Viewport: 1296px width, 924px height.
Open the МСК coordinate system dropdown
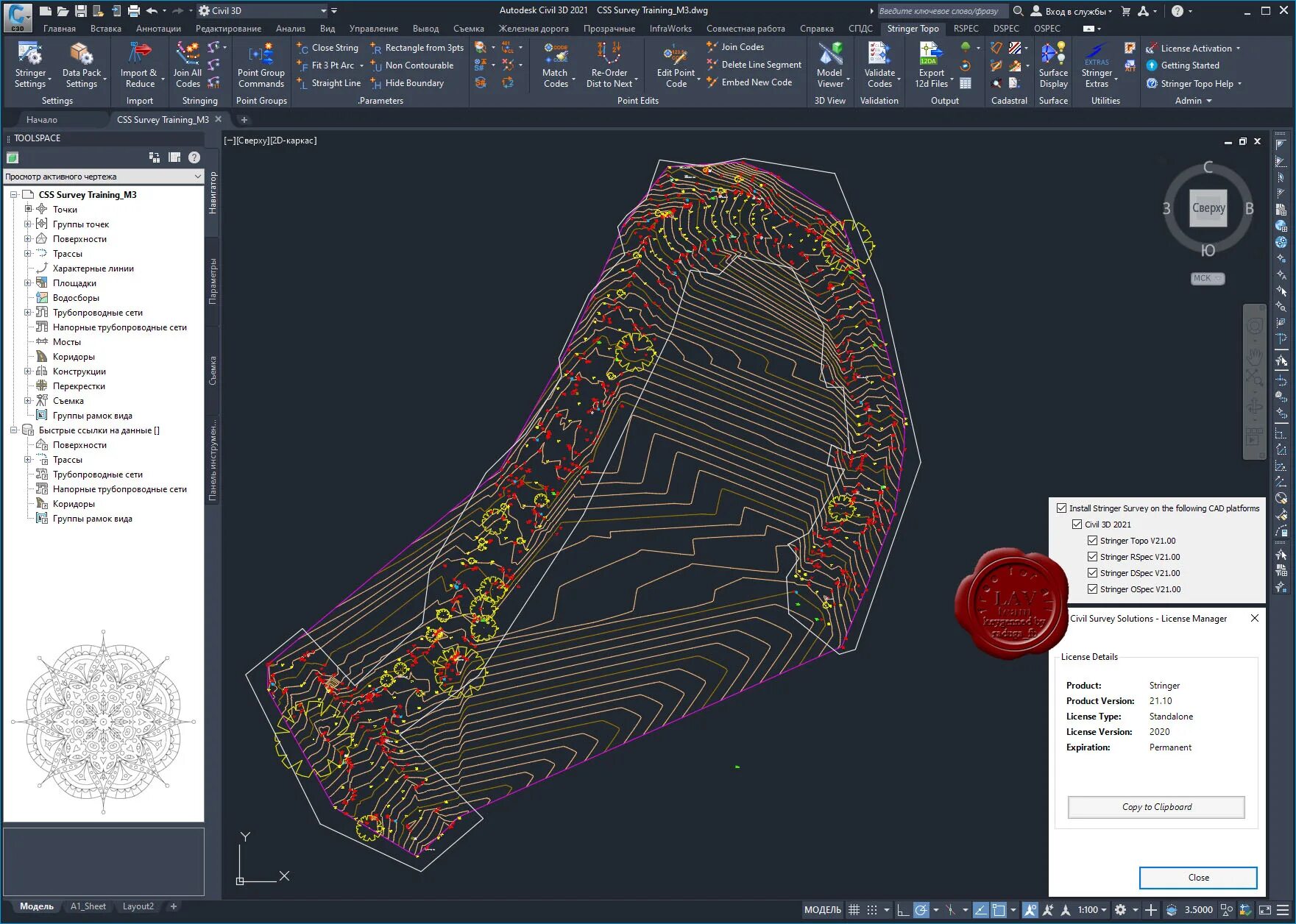pyautogui.click(x=1208, y=279)
